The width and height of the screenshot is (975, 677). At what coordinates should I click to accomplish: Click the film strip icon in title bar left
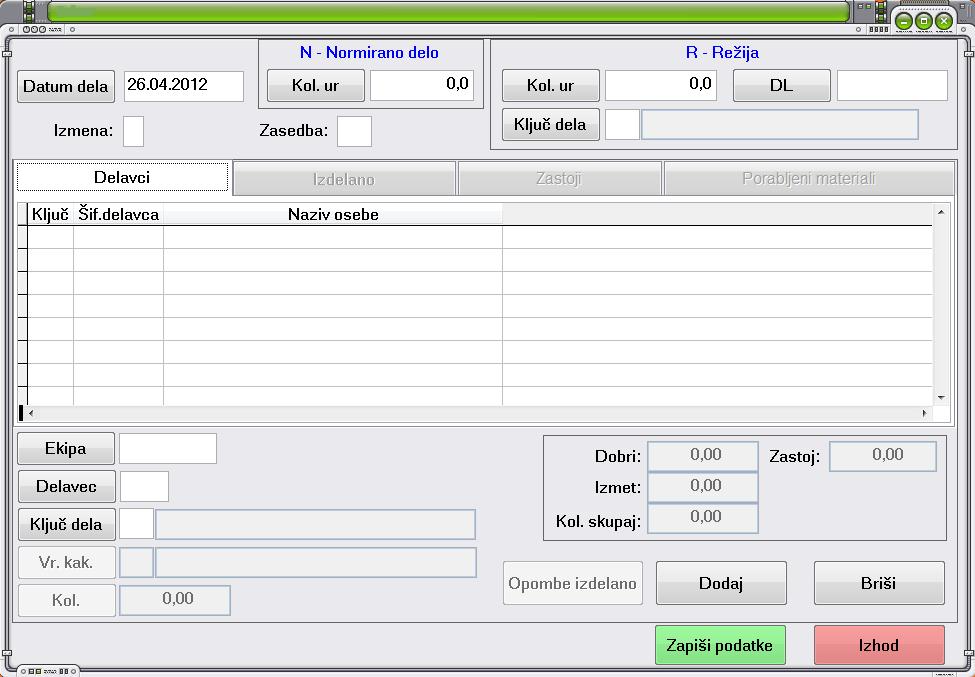(x=29, y=11)
